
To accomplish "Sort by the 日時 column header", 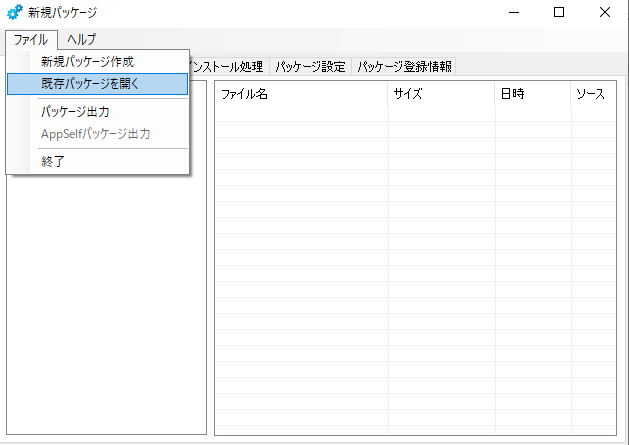I will (533, 94).
